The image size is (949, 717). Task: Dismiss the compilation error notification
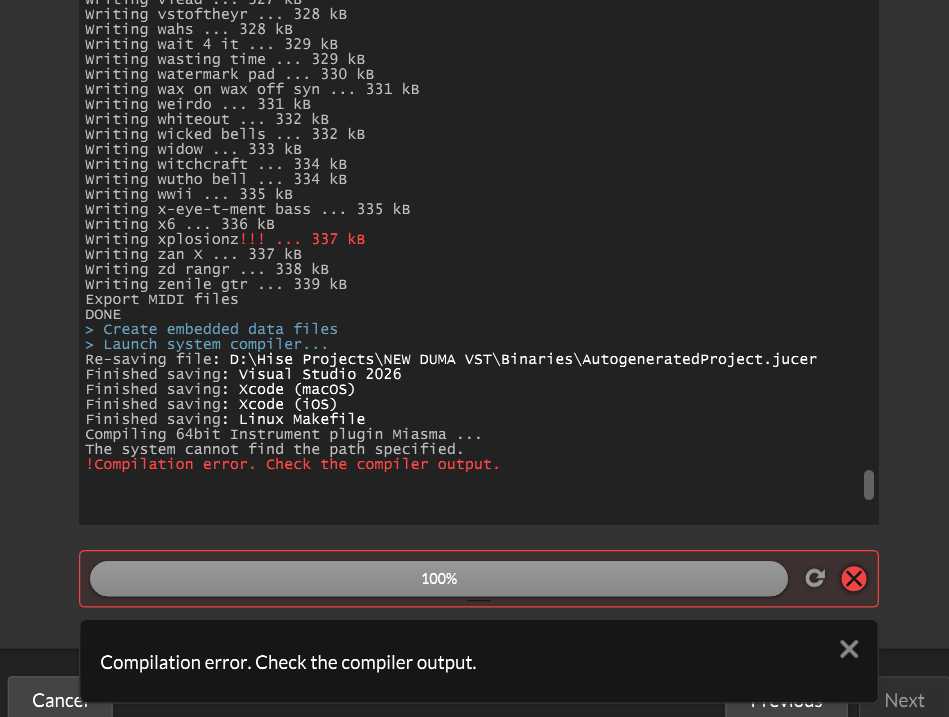(x=849, y=649)
